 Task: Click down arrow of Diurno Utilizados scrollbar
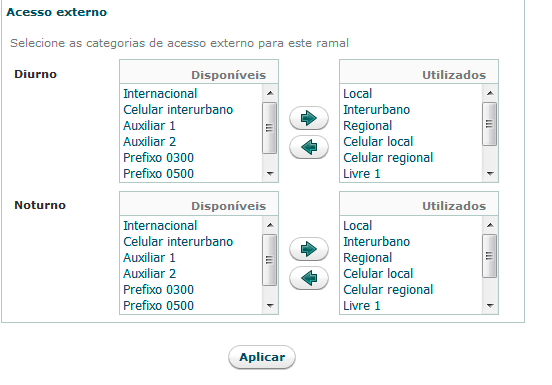tap(490, 173)
